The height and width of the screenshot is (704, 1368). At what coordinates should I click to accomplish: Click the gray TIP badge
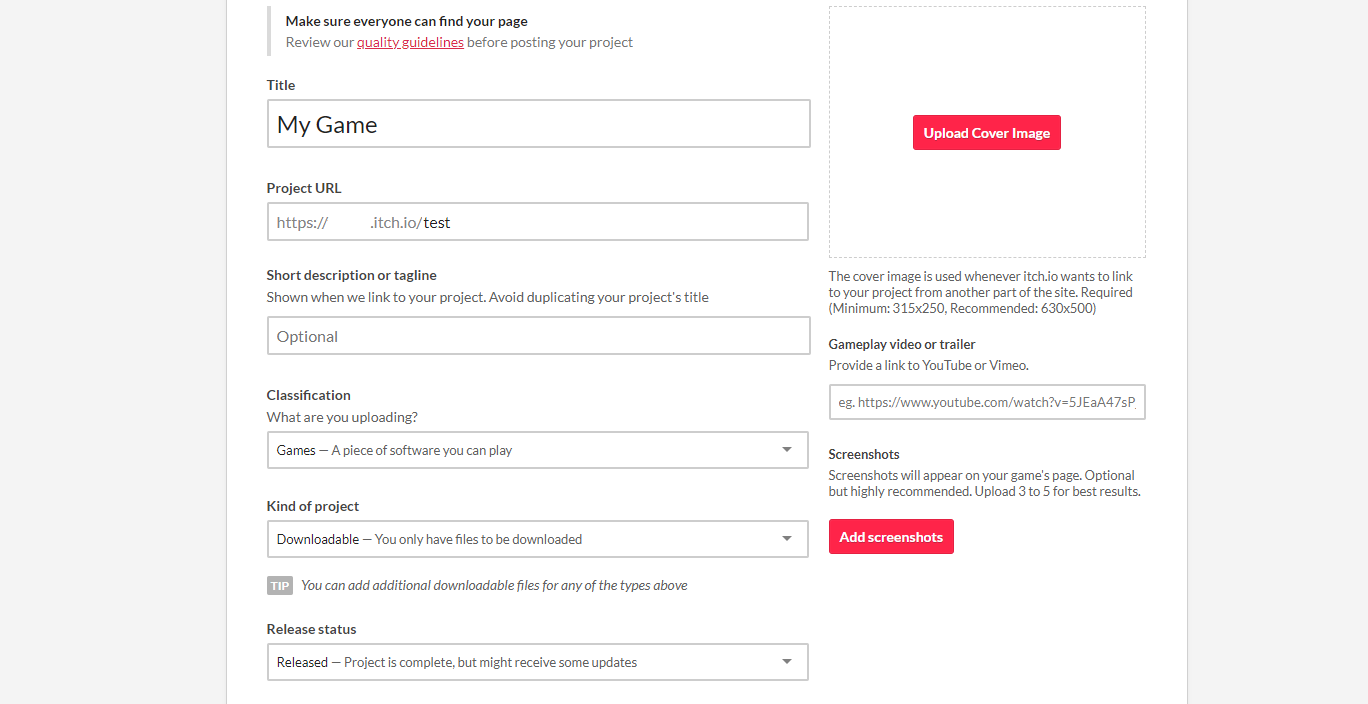point(280,585)
